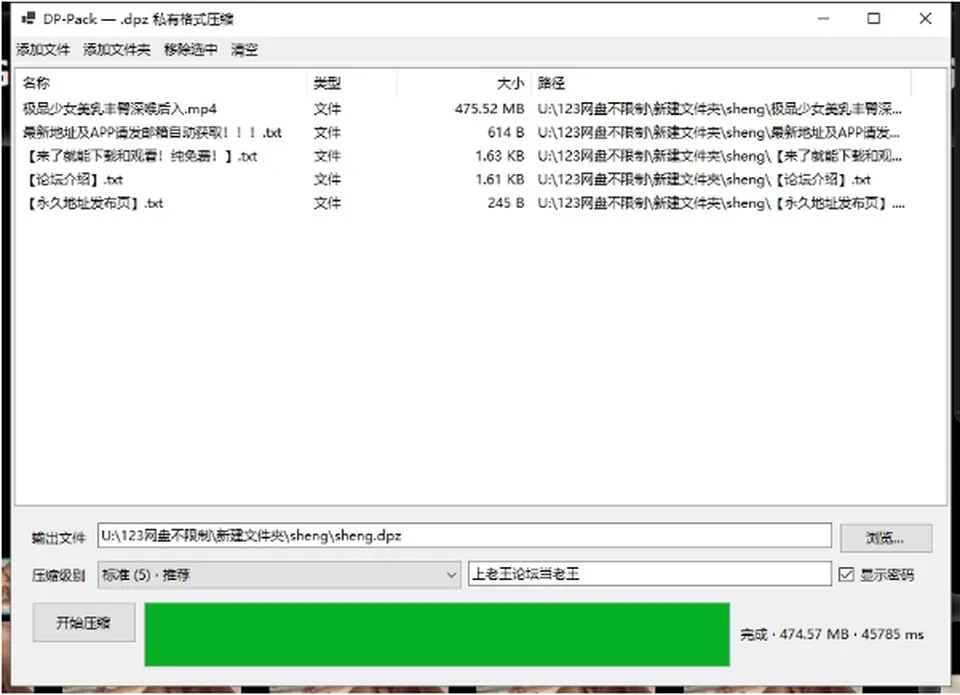Select the 【永久地址发布页】.txt file name
The width and height of the screenshot is (960, 695).
(x=93, y=203)
